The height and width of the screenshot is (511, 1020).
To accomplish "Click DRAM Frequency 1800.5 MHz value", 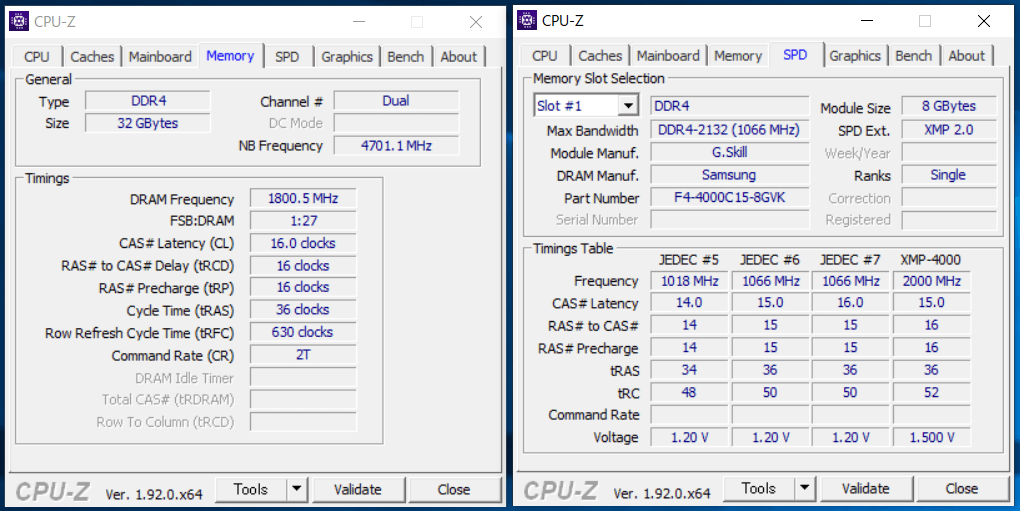I will pyautogui.click(x=303, y=198).
